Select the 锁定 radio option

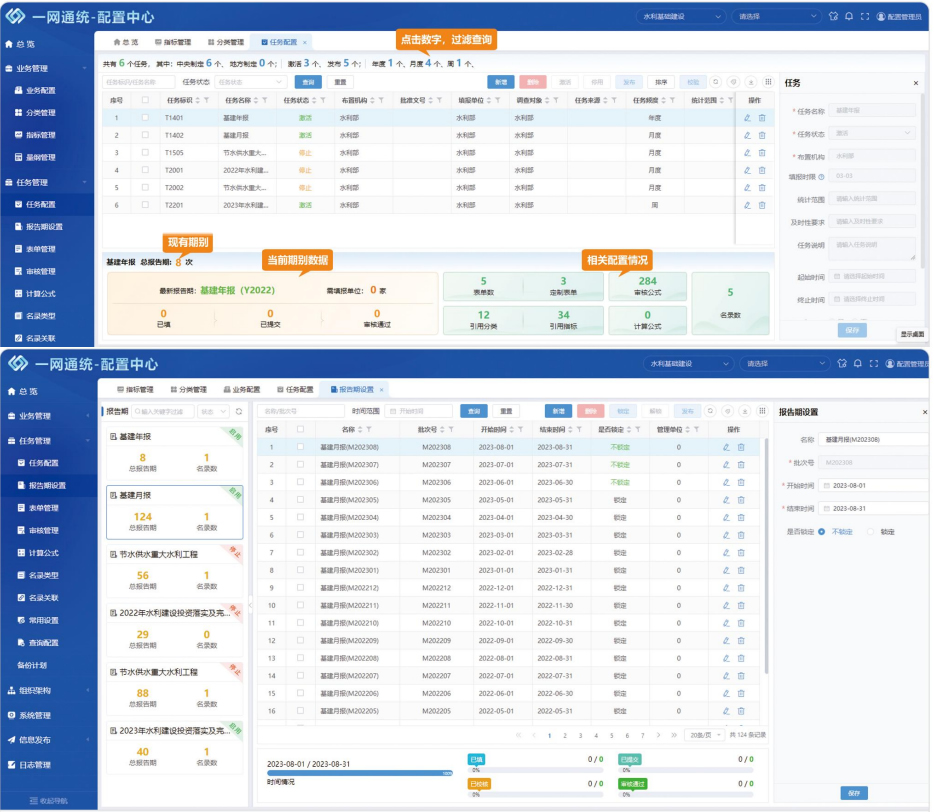tap(871, 532)
